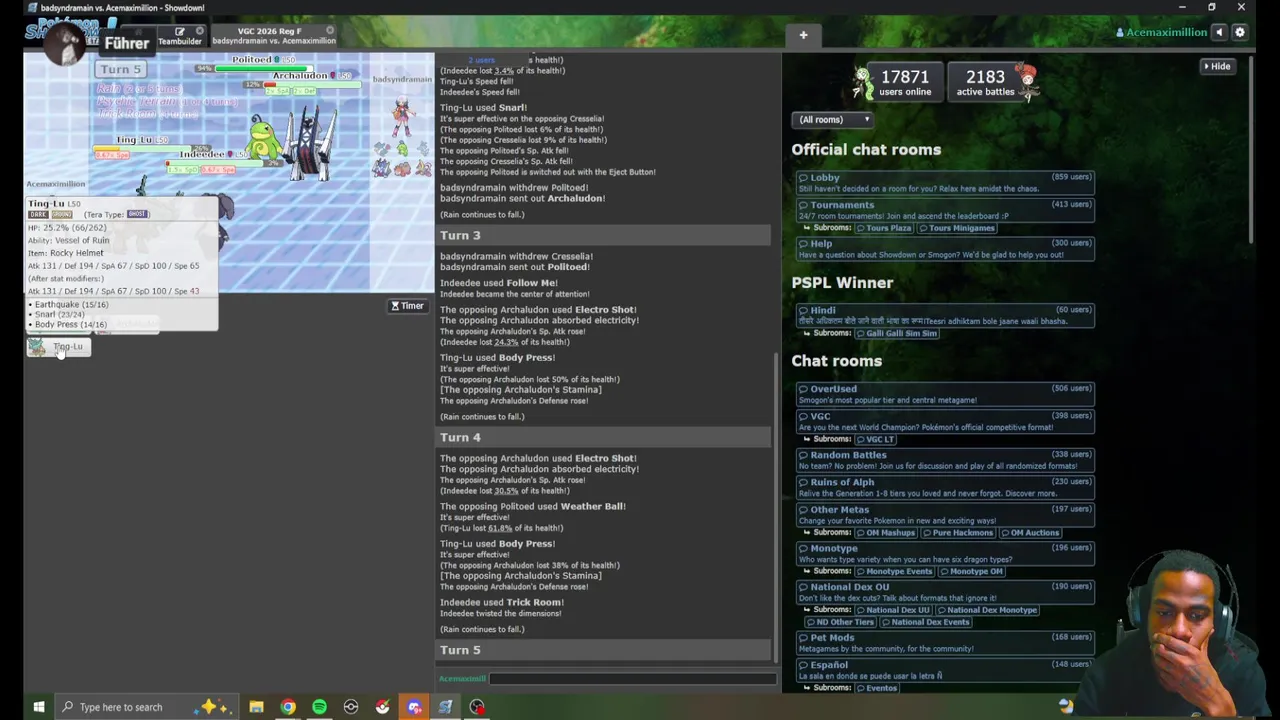Open the Galli Galli Sim Sim subroom
This screenshot has height=720, width=1280.
click(x=895, y=333)
